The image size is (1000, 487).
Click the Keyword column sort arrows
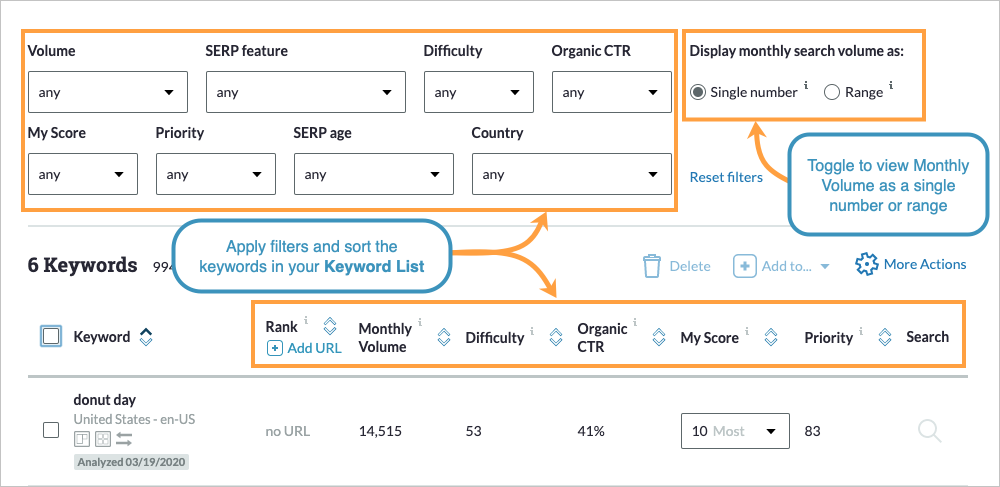146,337
